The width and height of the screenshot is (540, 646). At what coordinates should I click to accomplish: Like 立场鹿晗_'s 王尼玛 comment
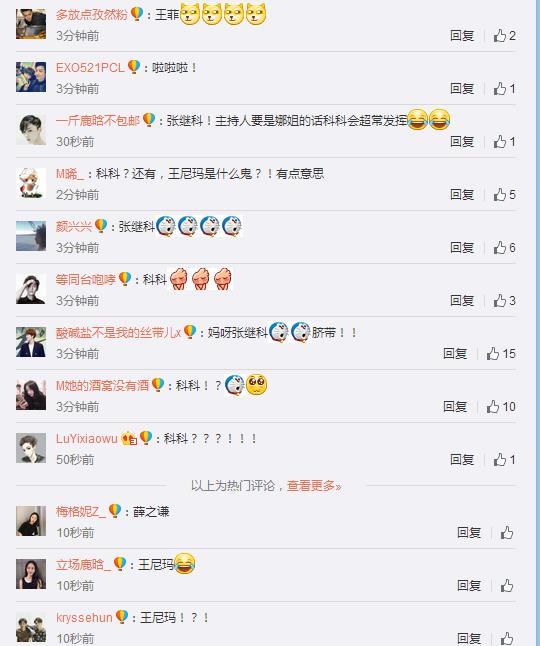[x=507, y=585]
